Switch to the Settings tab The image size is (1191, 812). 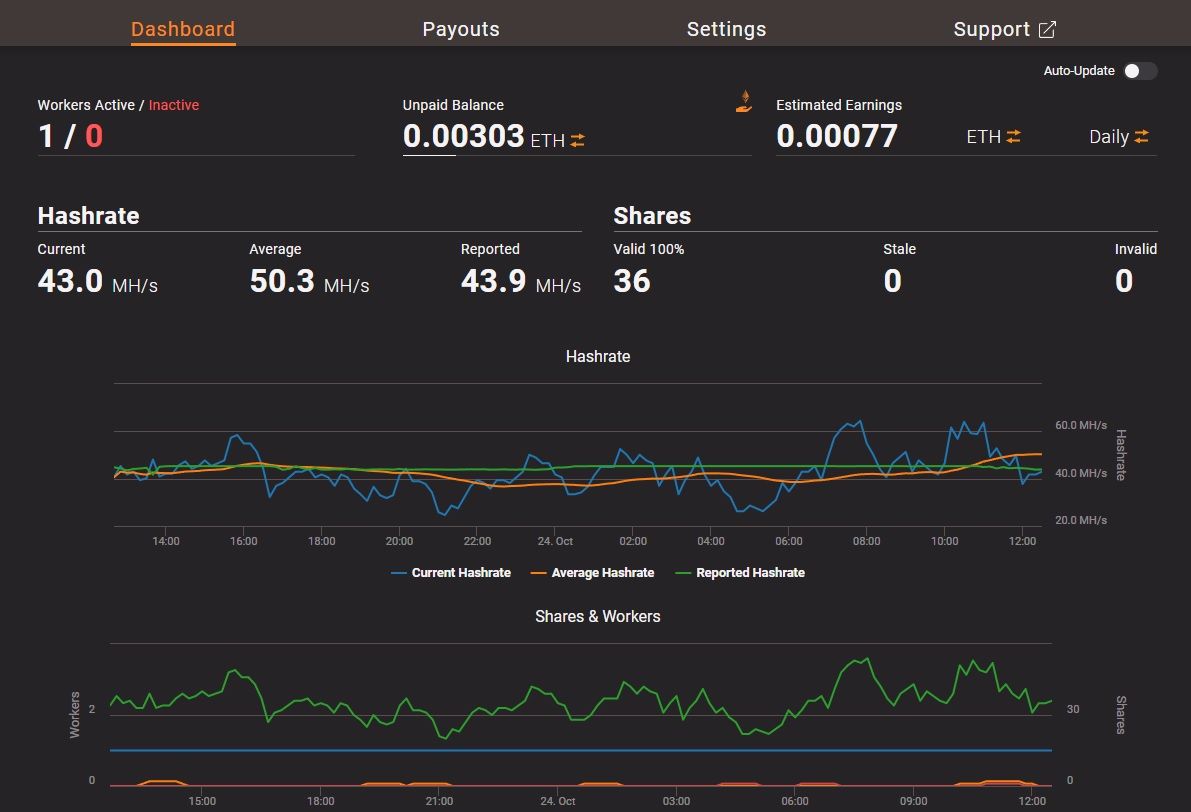(726, 29)
